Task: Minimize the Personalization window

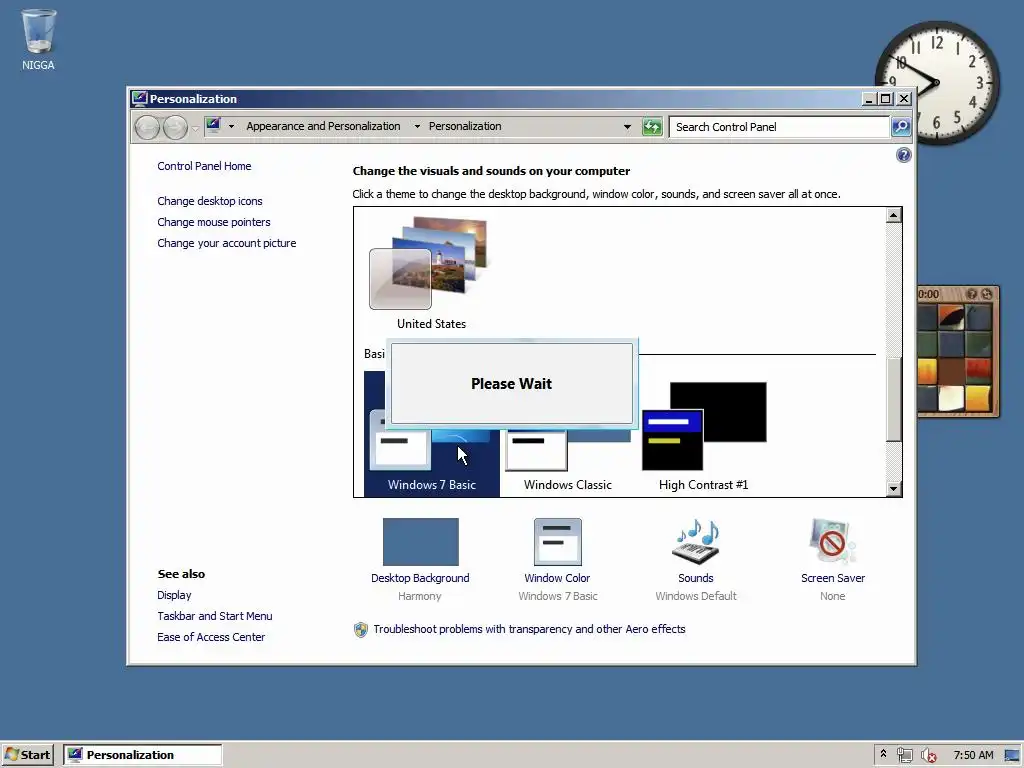Action: point(869,99)
